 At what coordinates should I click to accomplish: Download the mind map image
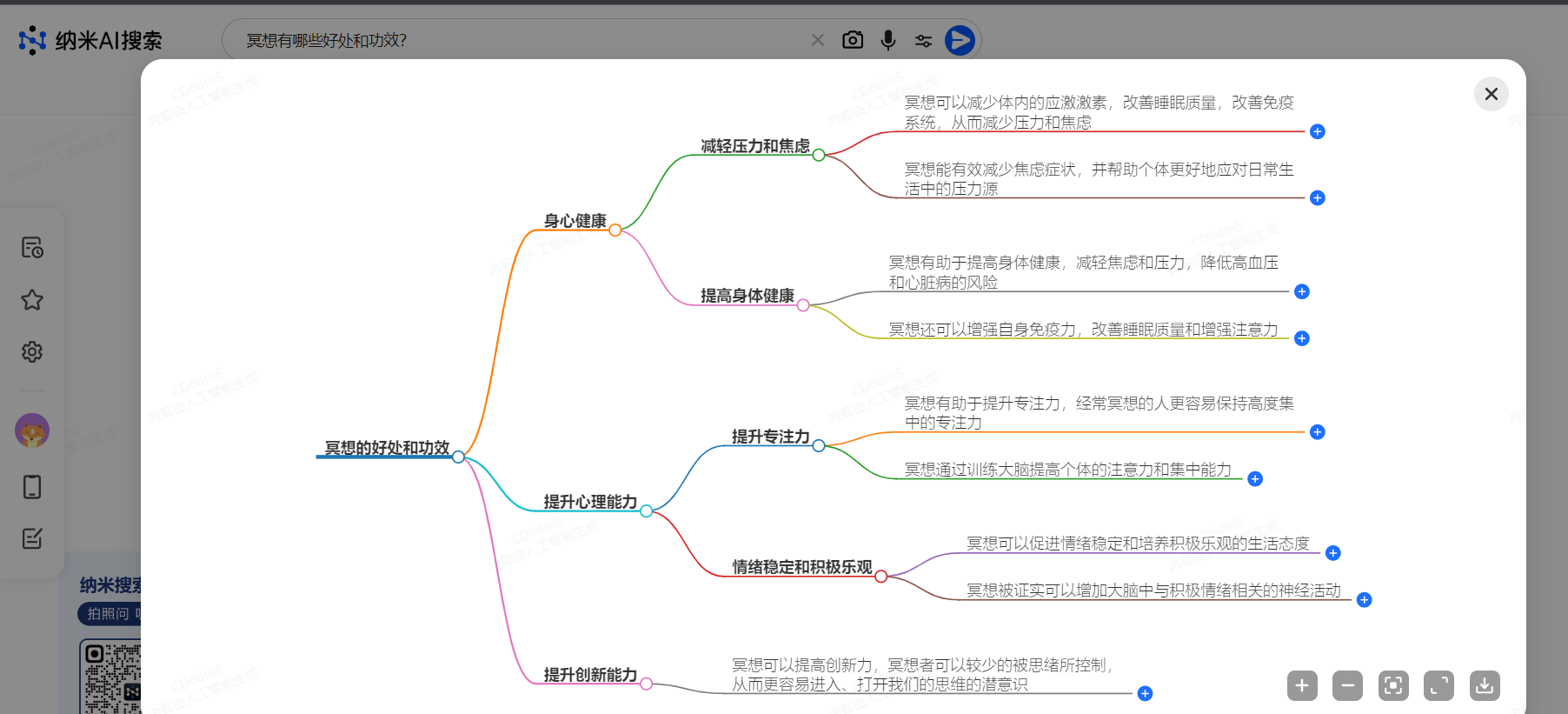click(x=1485, y=685)
